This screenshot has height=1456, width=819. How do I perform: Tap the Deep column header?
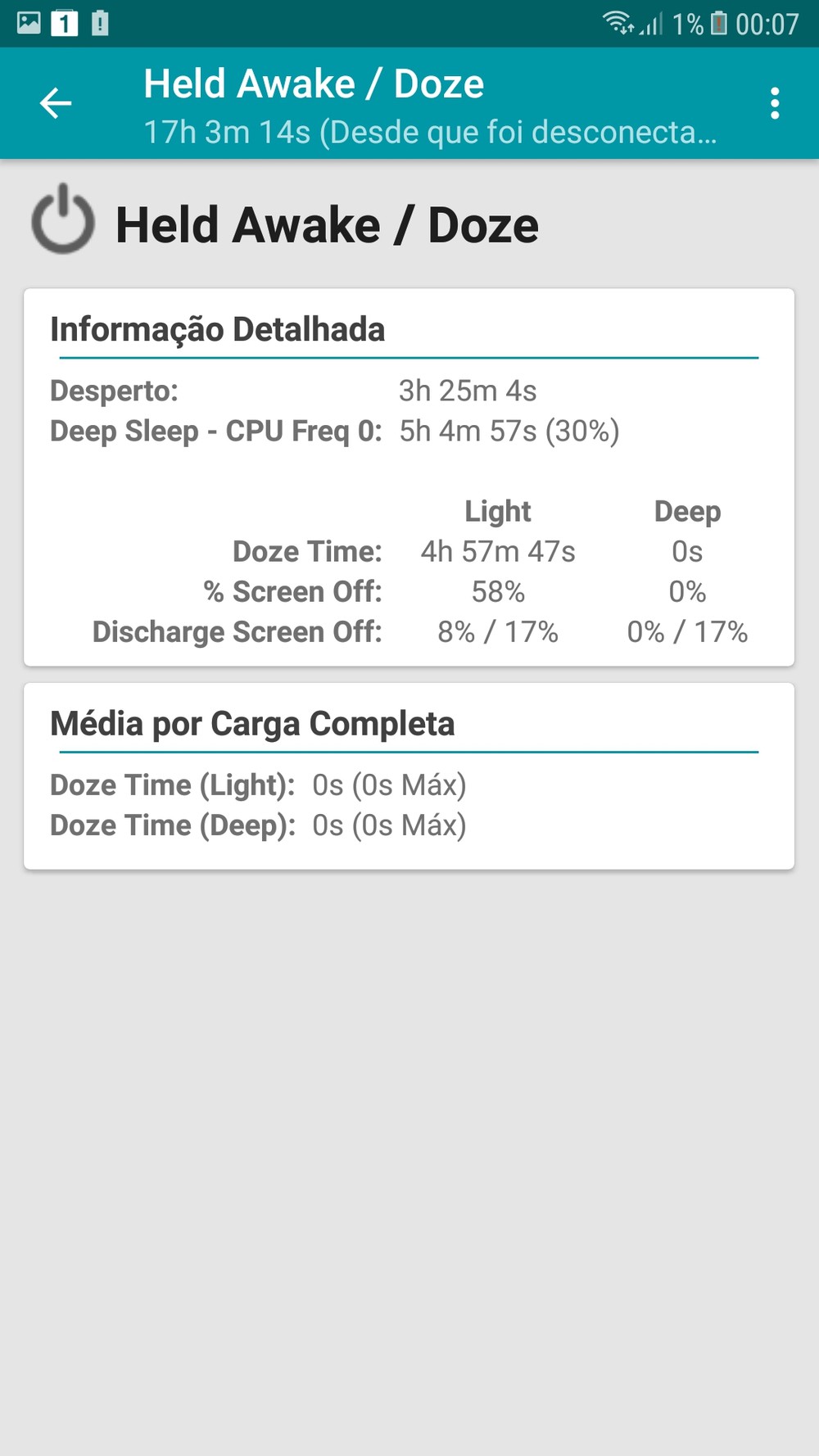[687, 511]
